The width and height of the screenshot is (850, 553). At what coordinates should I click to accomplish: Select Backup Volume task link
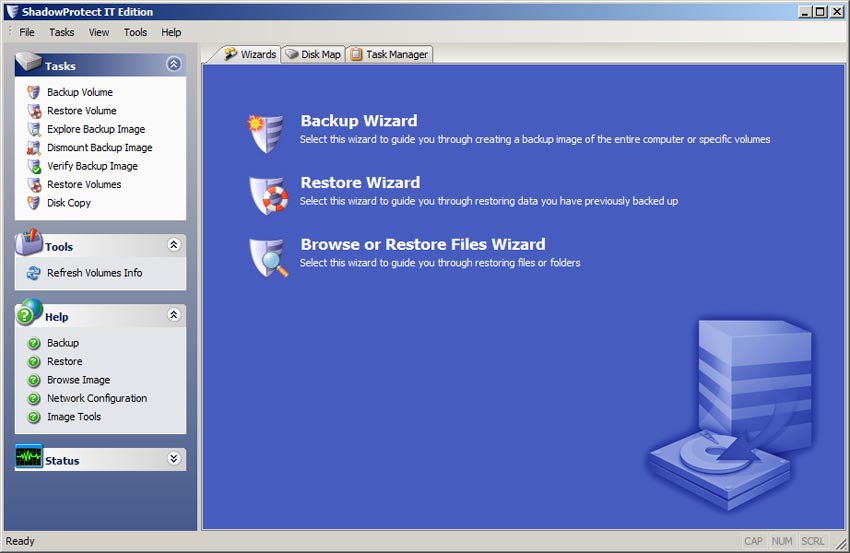coord(80,92)
